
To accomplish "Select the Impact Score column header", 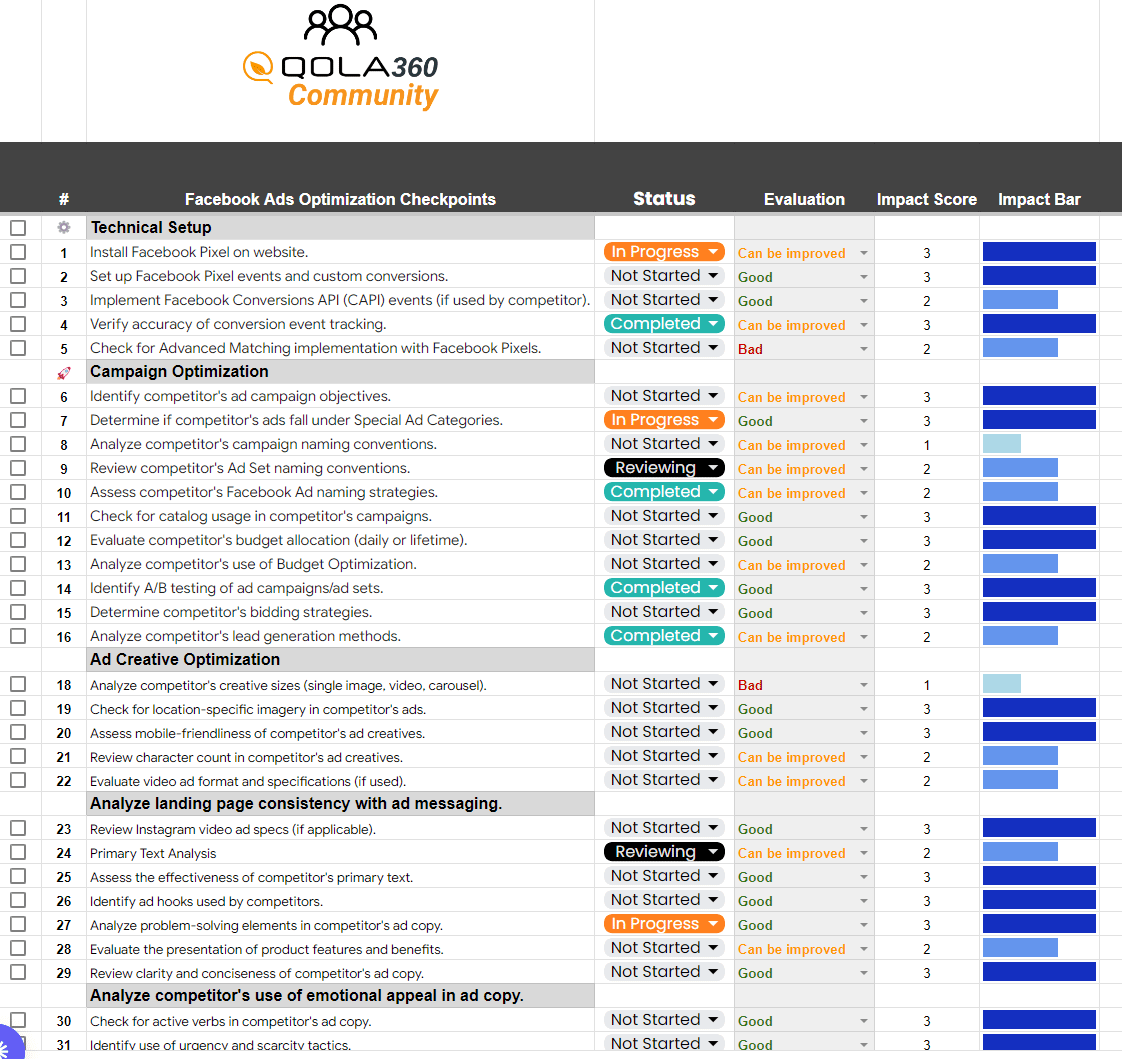I will click(x=927, y=199).
